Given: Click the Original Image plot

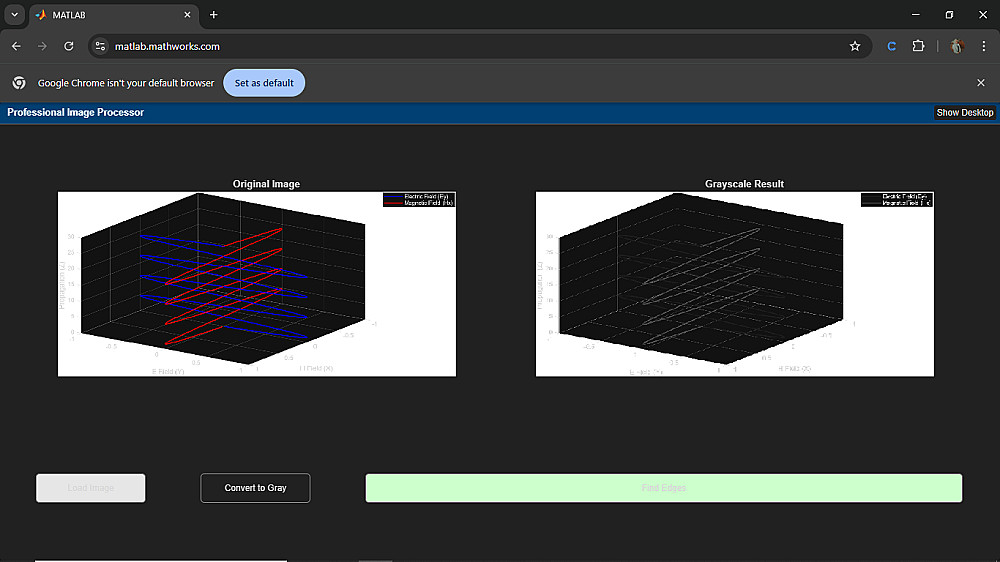Looking at the screenshot, I should coord(257,284).
